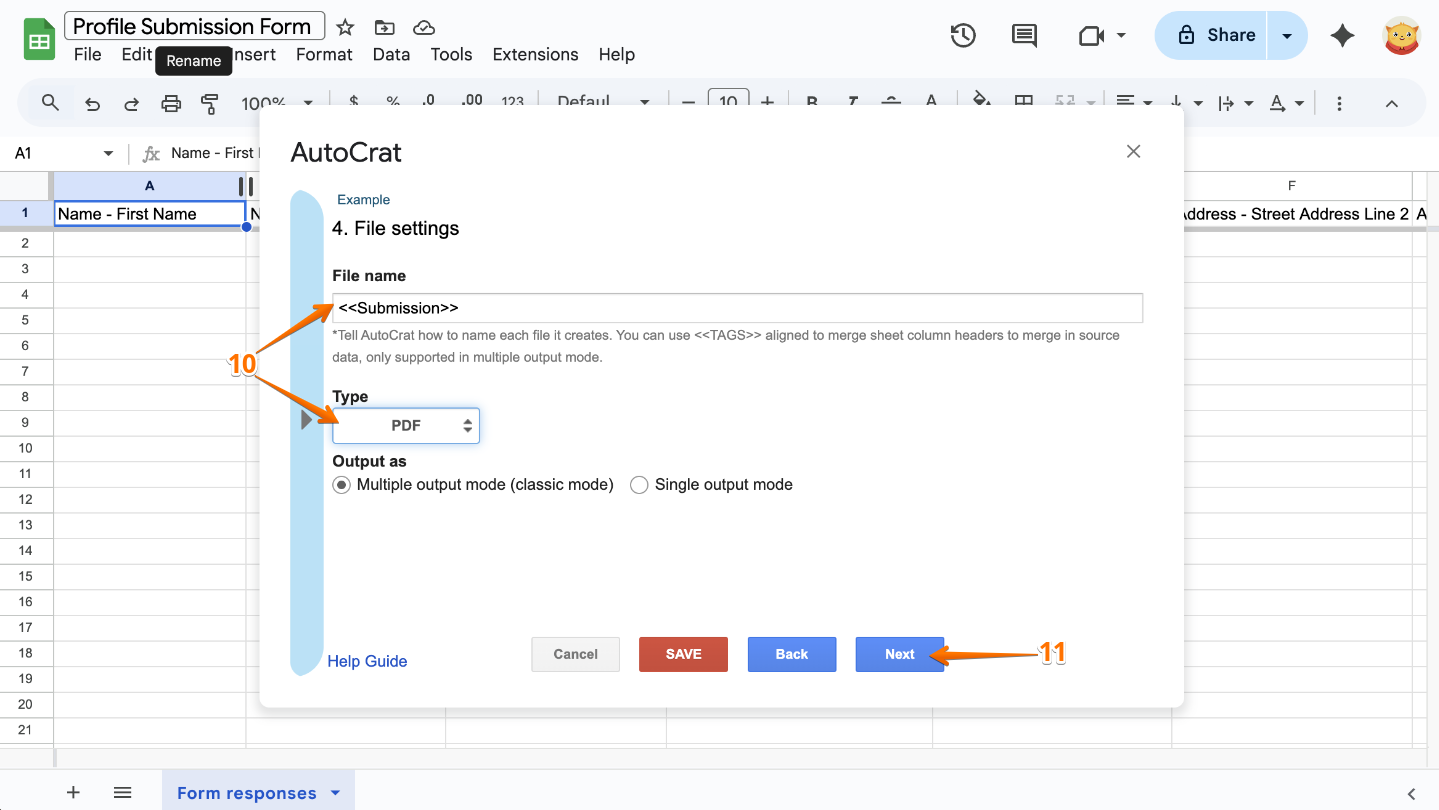Open the Extensions menu

[535, 54]
